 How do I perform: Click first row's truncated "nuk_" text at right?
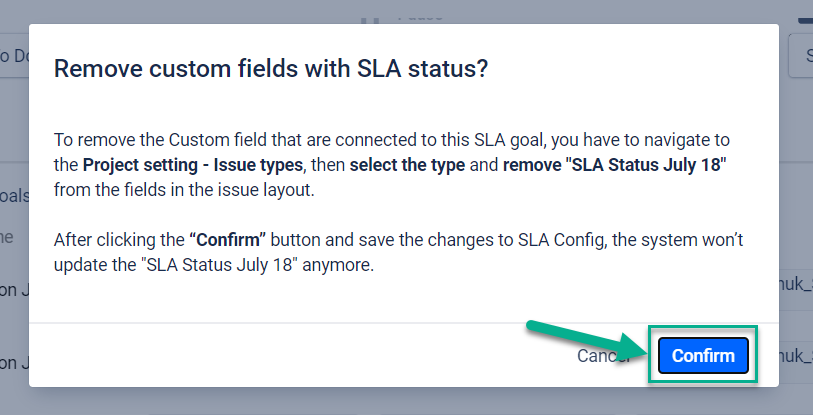click(x=796, y=283)
